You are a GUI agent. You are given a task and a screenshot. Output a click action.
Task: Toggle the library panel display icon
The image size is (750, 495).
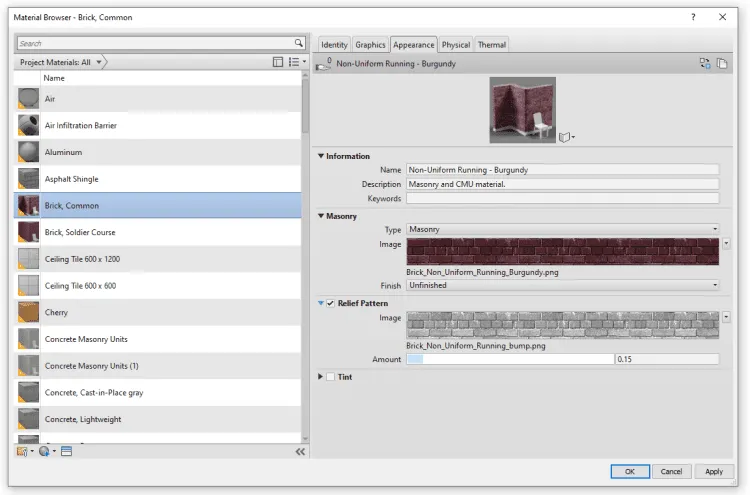[278, 62]
